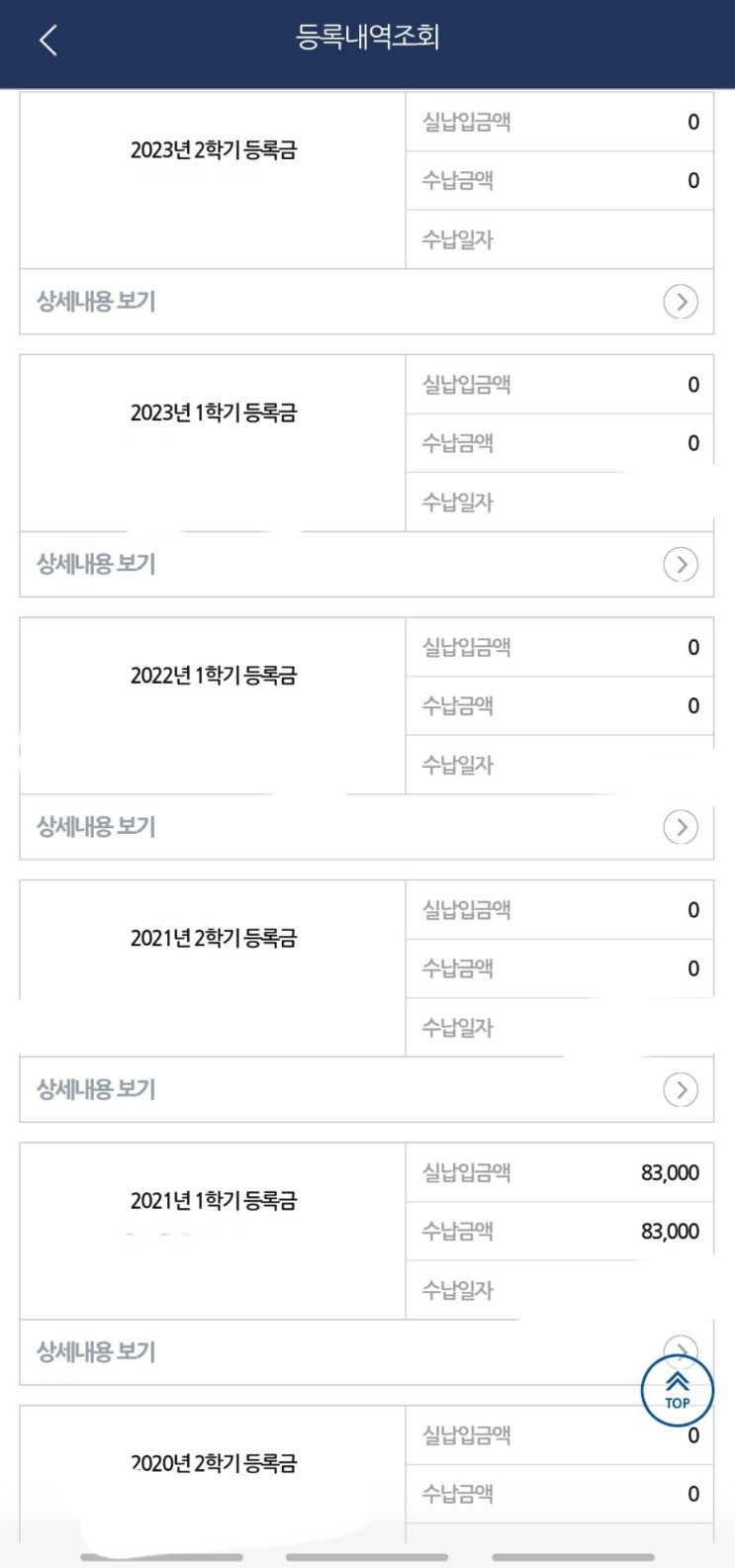This screenshot has width=735, height=1568.
Task: Click 83,000 수납금액 value for 2021년 1학기
Action: (670, 1232)
